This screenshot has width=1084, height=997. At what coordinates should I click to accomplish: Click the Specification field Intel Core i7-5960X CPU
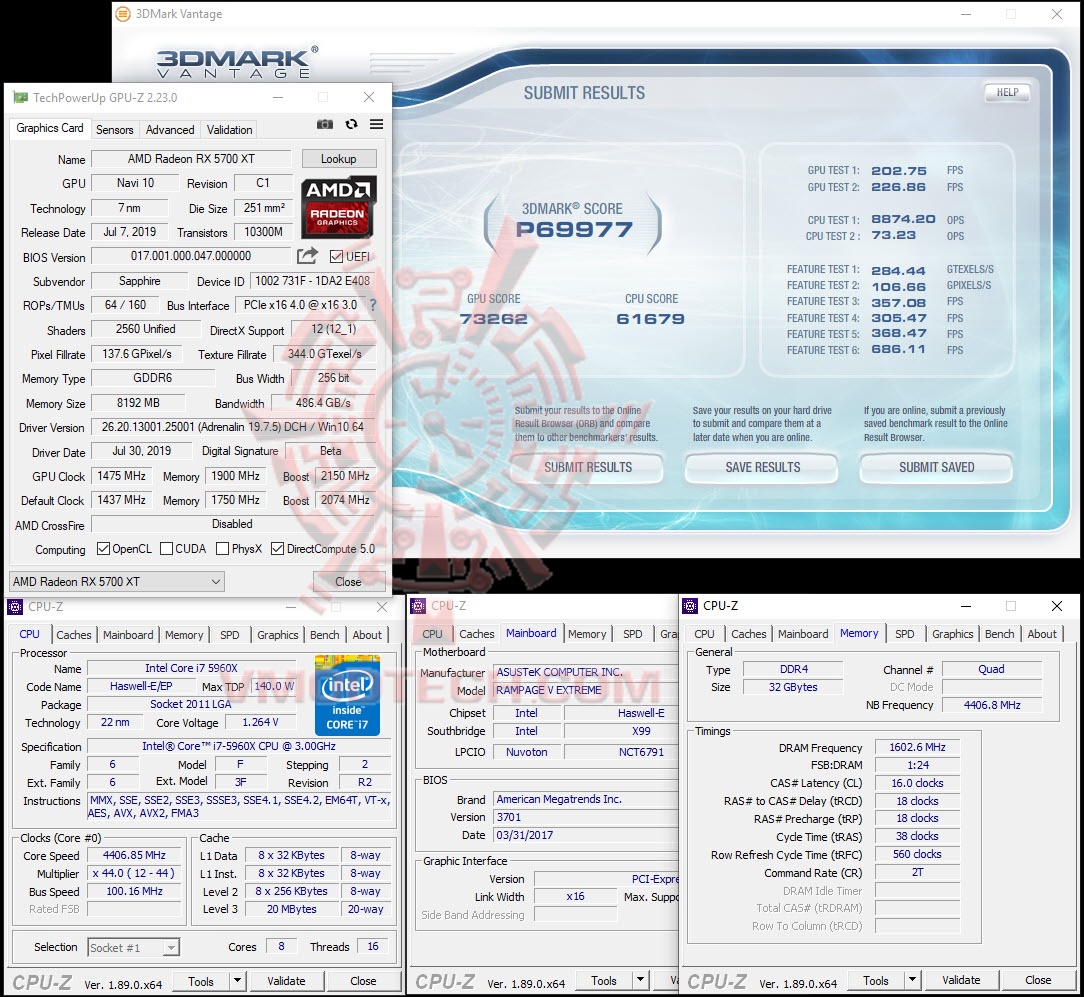[239, 747]
